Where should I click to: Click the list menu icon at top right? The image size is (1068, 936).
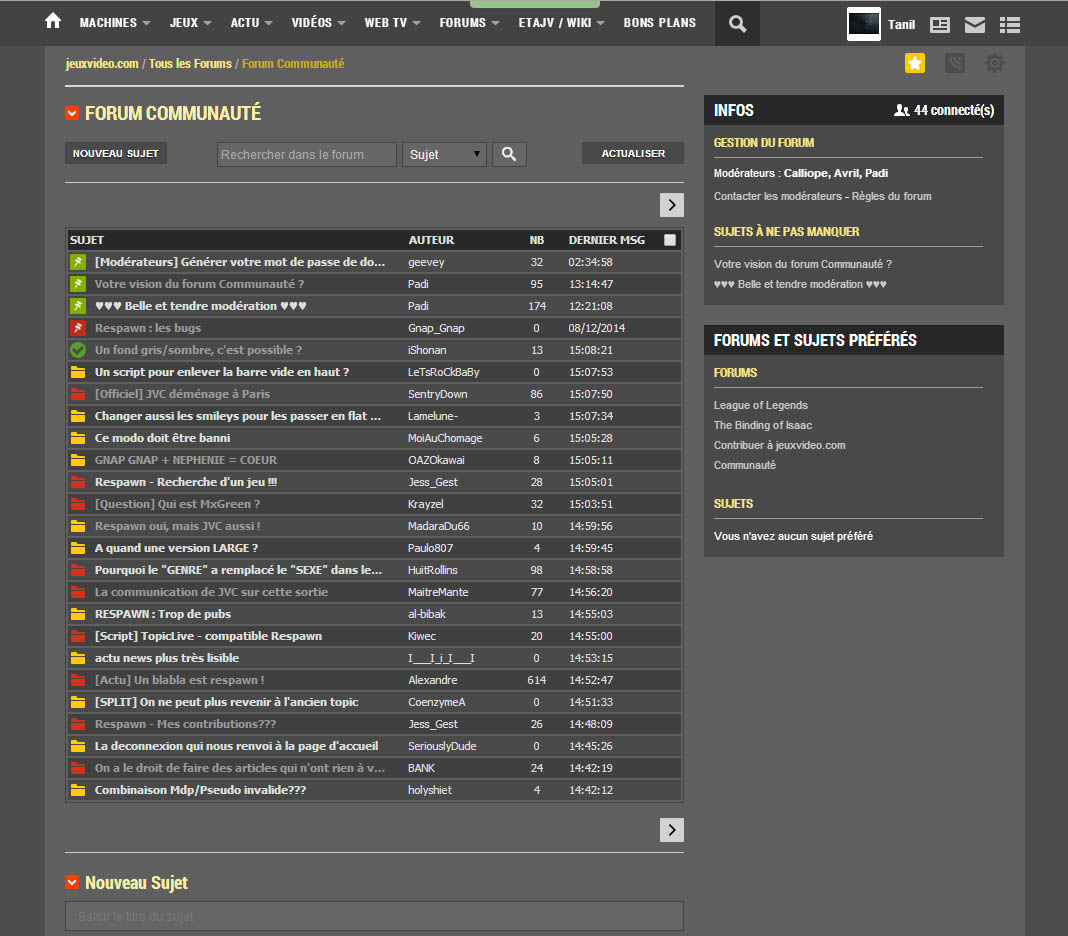coord(1009,25)
